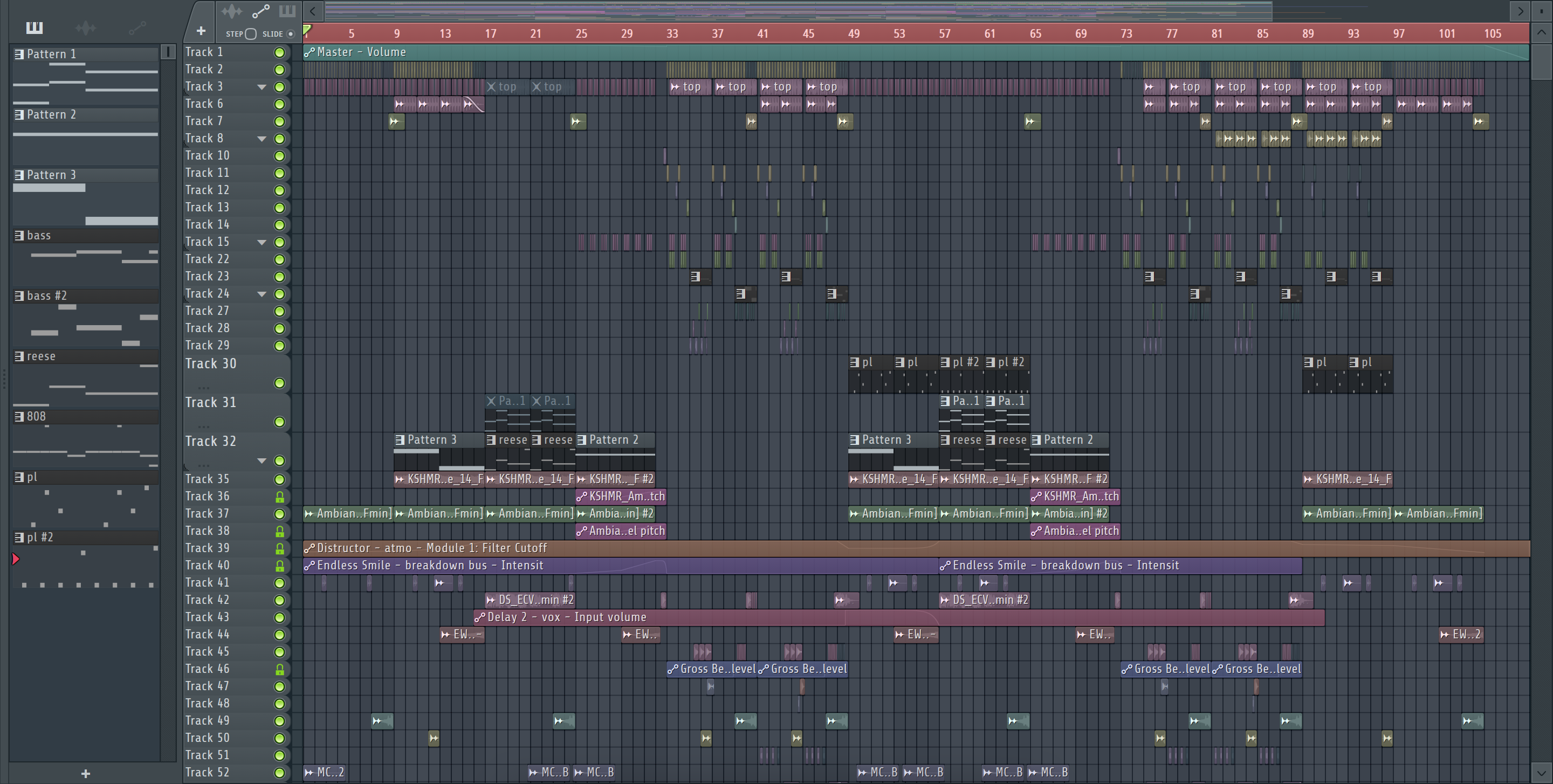Toggle the SLIDE mode radio button

coord(291,34)
